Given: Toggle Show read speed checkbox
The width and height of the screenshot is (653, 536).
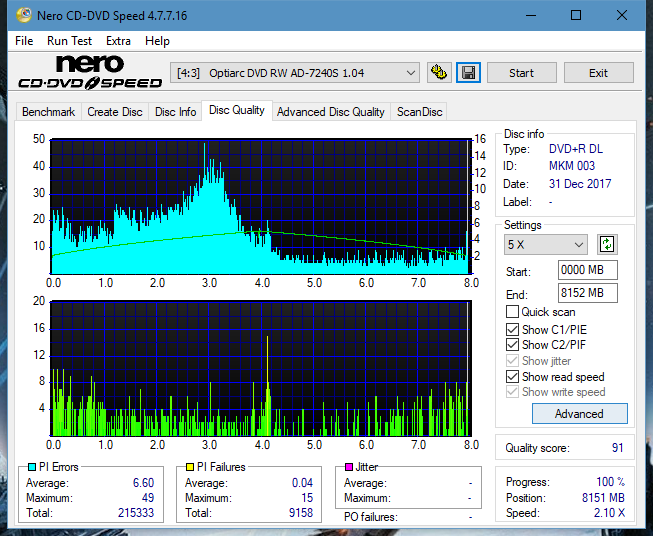Looking at the screenshot, I should coord(512,376).
